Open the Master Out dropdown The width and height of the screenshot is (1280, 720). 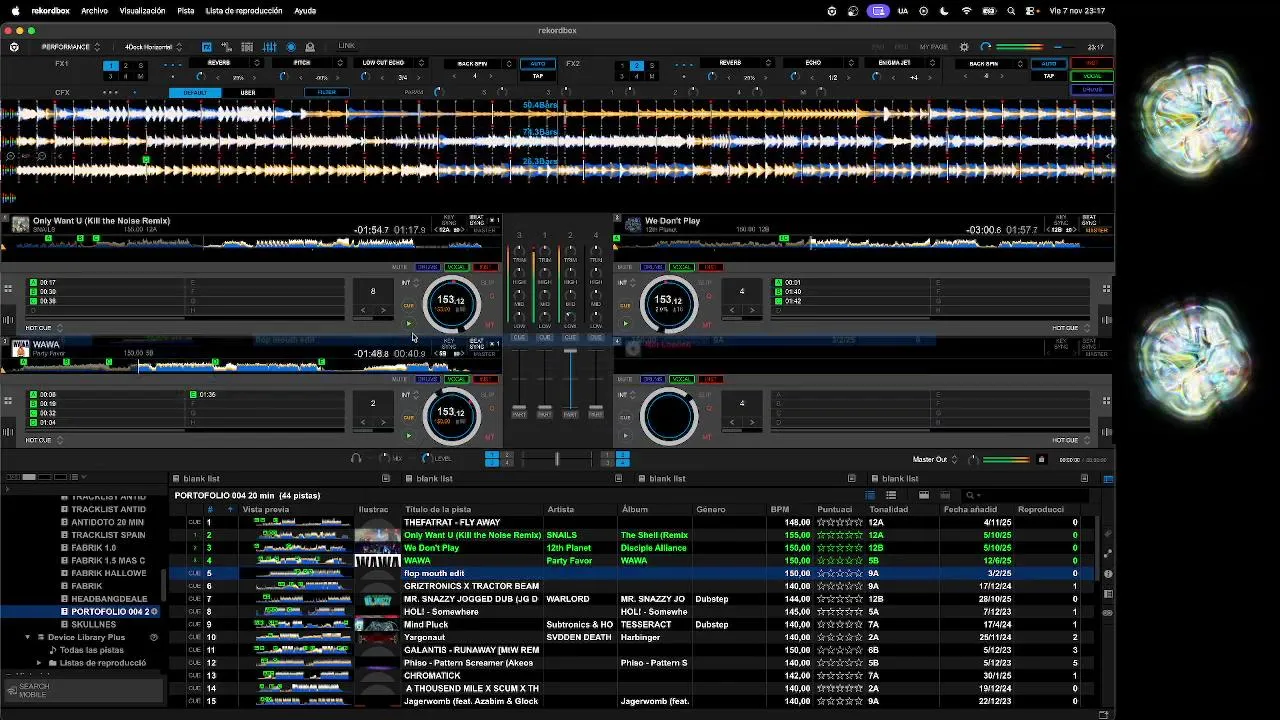coord(935,459)
